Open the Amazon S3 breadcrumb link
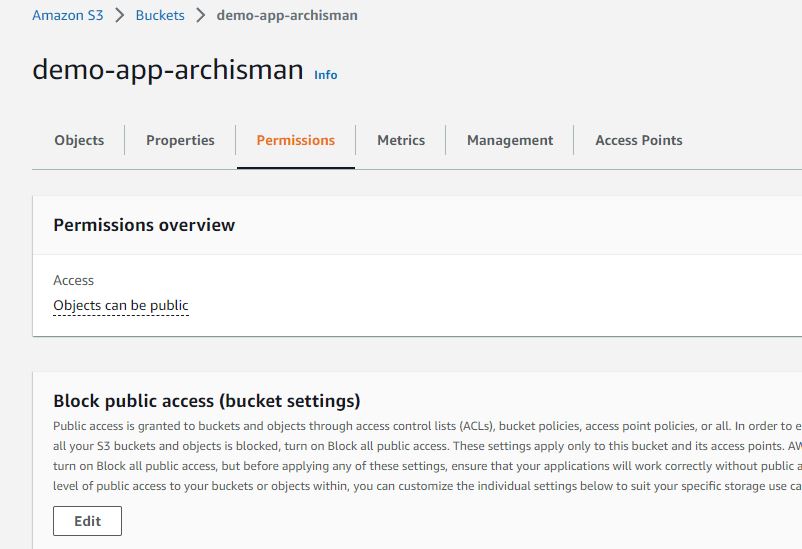Screen dimensions: 802x549 (68, 15)
